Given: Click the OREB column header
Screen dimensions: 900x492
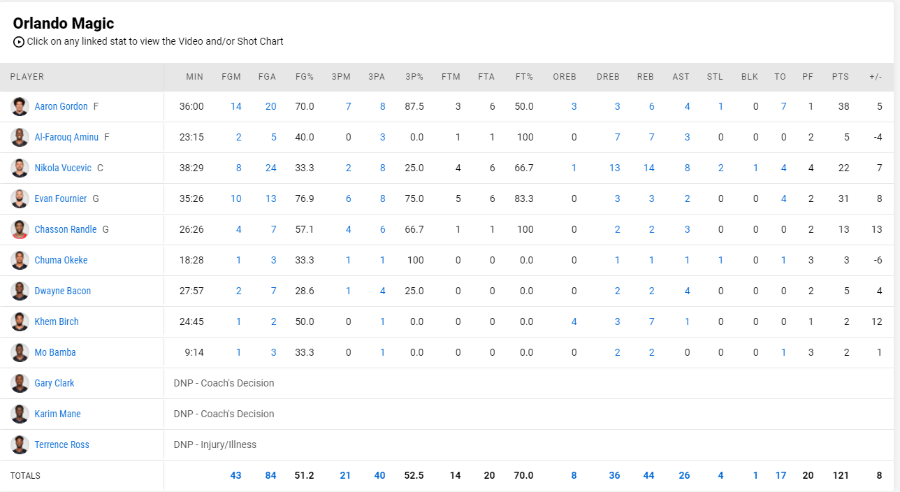Looking at the screenshot, I should point(564,76).
